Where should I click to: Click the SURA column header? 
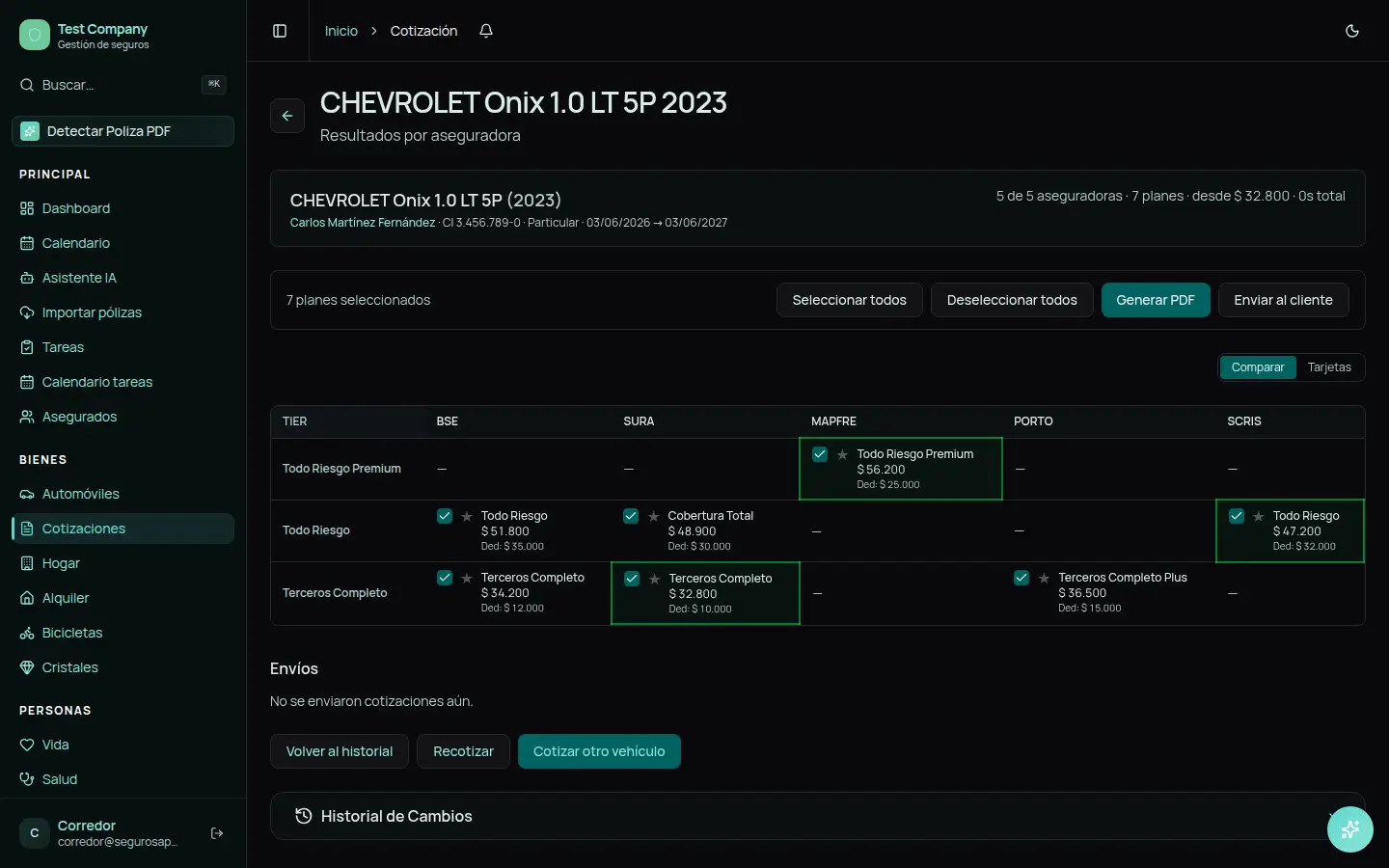click(639, 421)
